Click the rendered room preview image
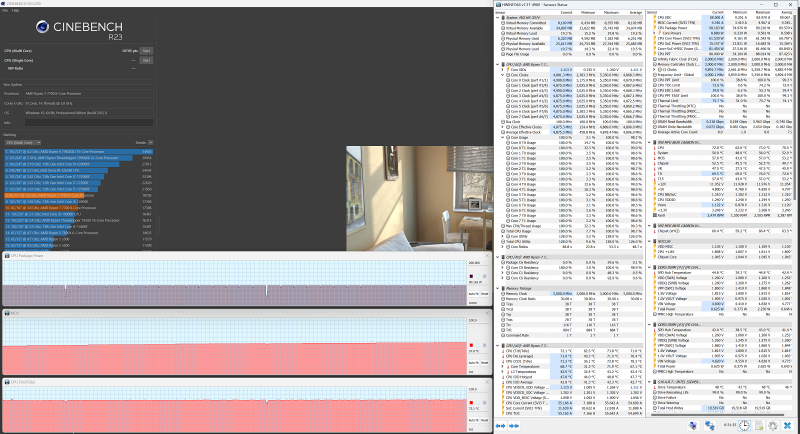Screen dimensions: 800x434 click(x=418, y=198)
